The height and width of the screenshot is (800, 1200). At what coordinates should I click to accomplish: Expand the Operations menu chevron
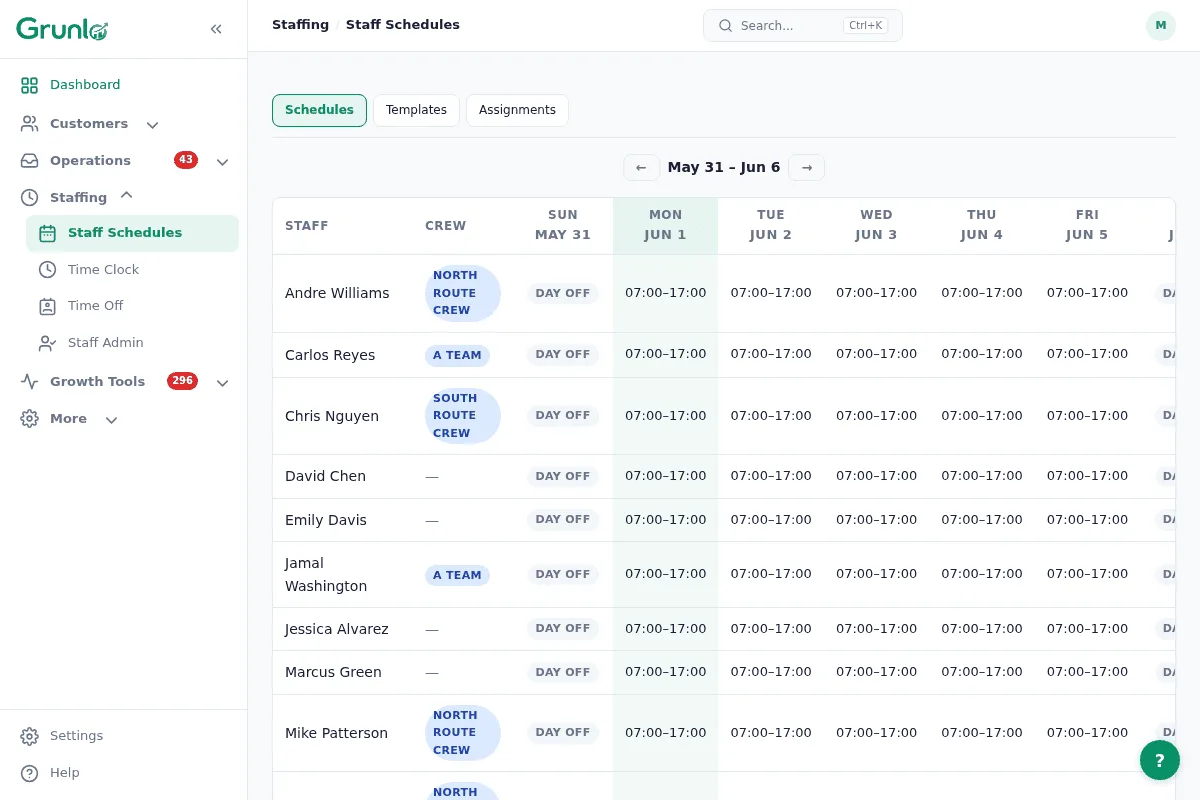click(x=222, y=162)
